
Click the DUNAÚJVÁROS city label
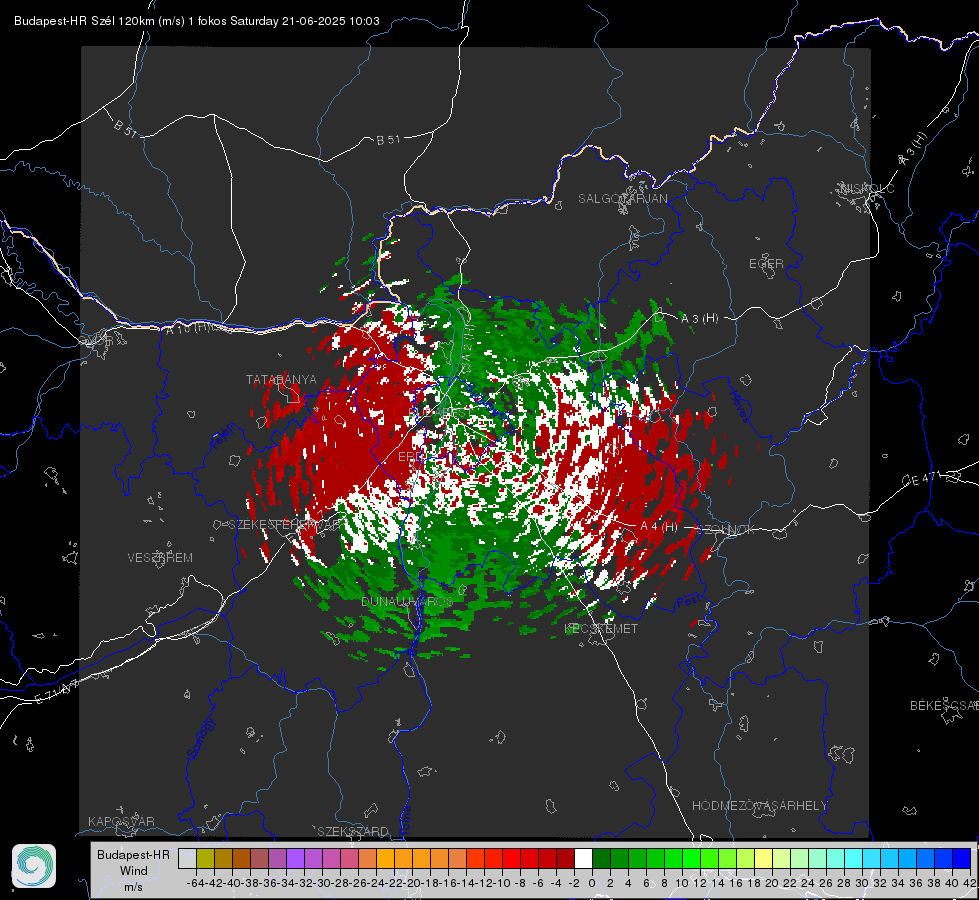407,601
